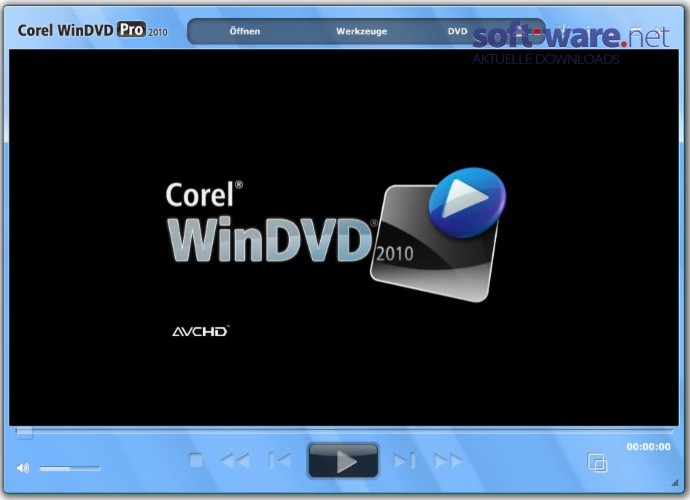Mute audio with the speaker icon

(x=23, y=467)
